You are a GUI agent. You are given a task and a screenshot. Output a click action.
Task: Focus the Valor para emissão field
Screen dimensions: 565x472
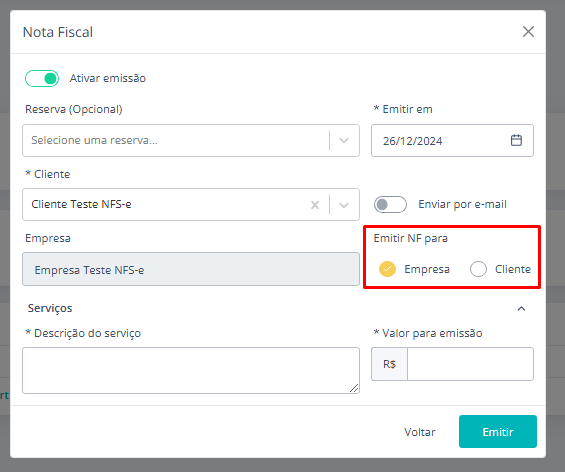(470, 364)
